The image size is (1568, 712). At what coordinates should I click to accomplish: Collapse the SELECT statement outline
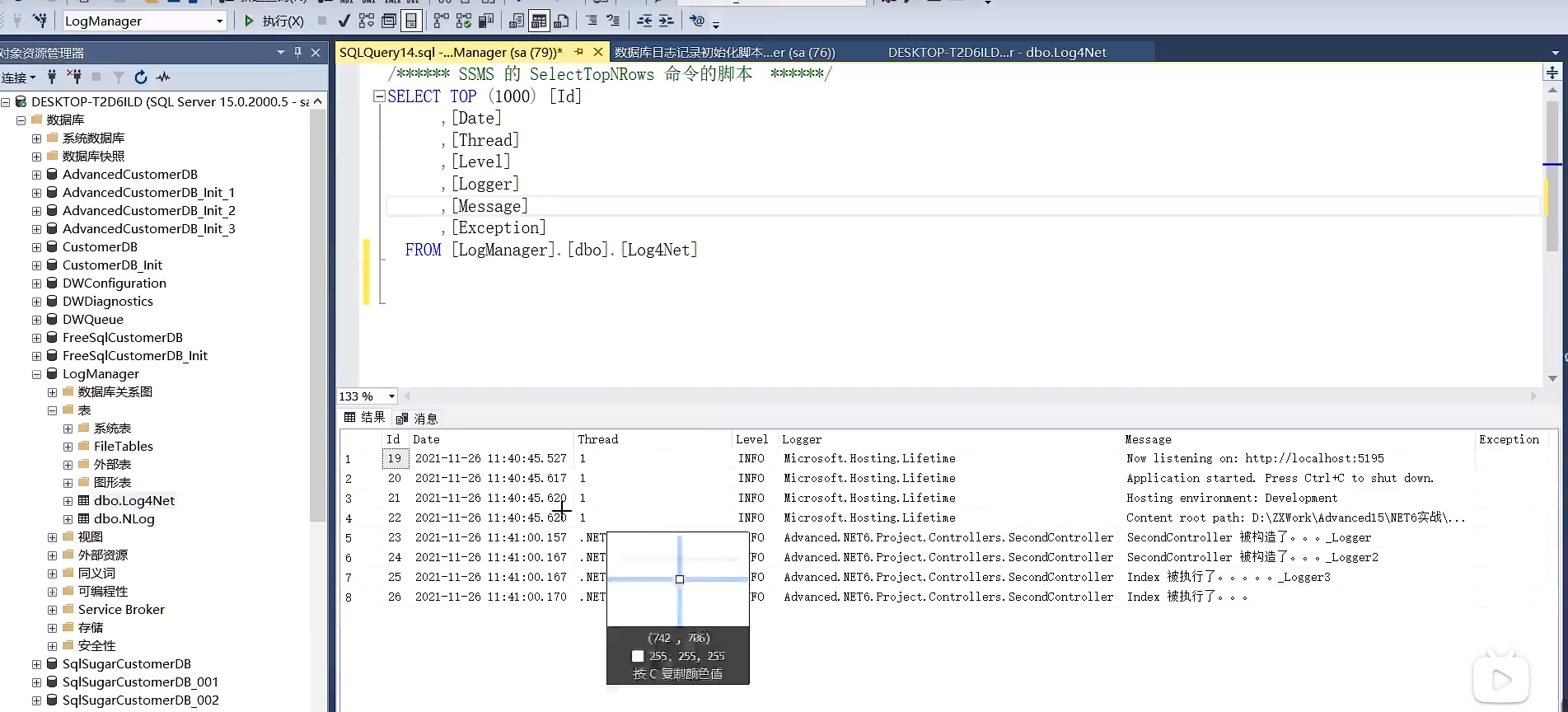(379, 96)
